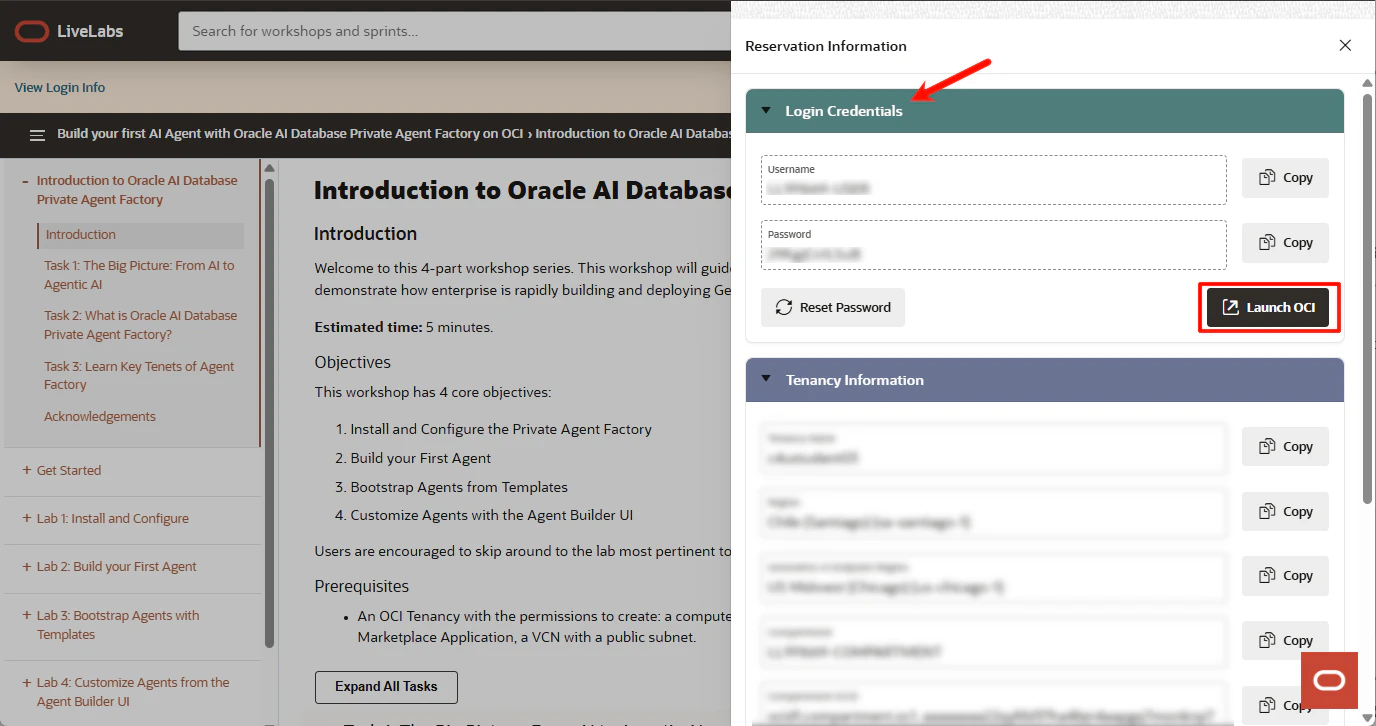Click the Prerequisites heading
The image size is (1376, 726).
[362, 586]
